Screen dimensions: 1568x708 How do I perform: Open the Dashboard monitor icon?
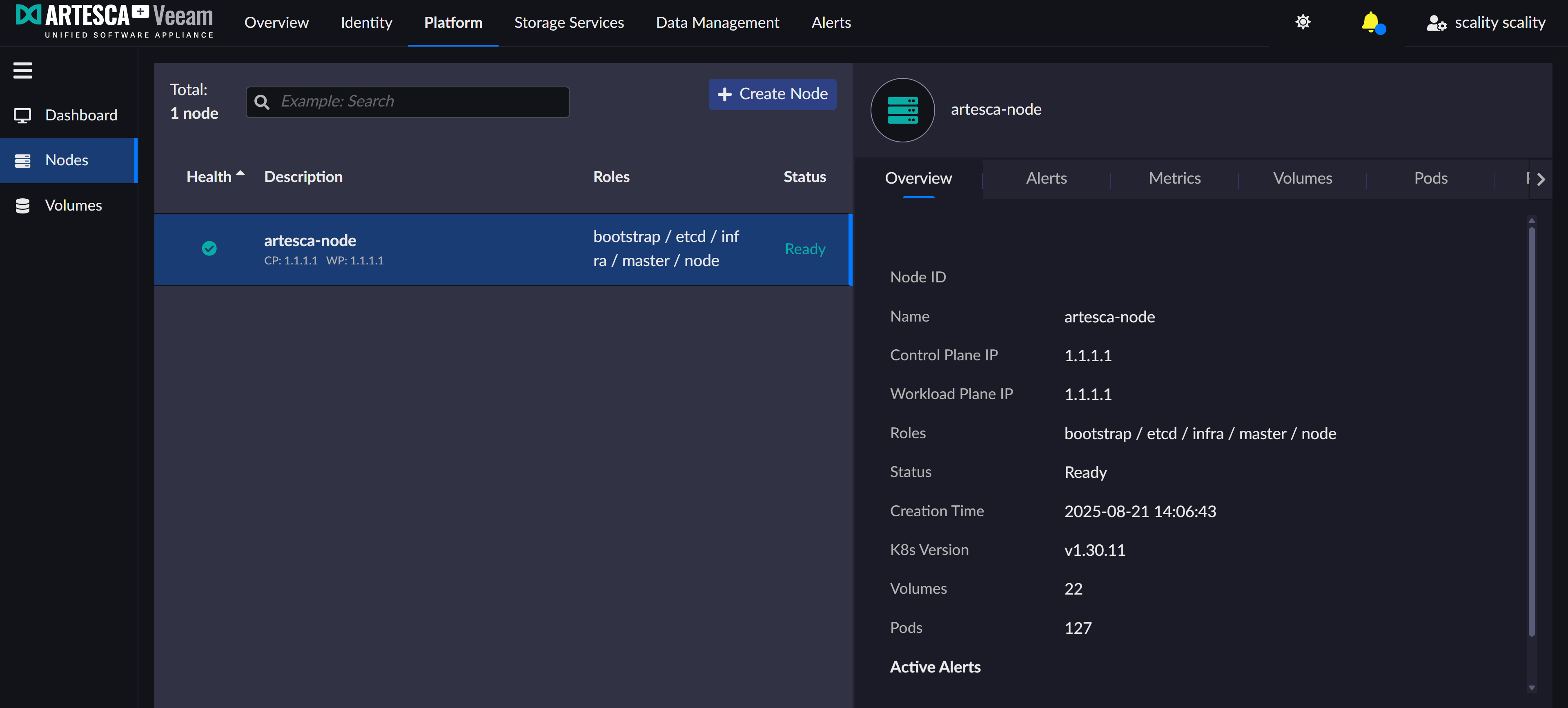click(22, 115)
